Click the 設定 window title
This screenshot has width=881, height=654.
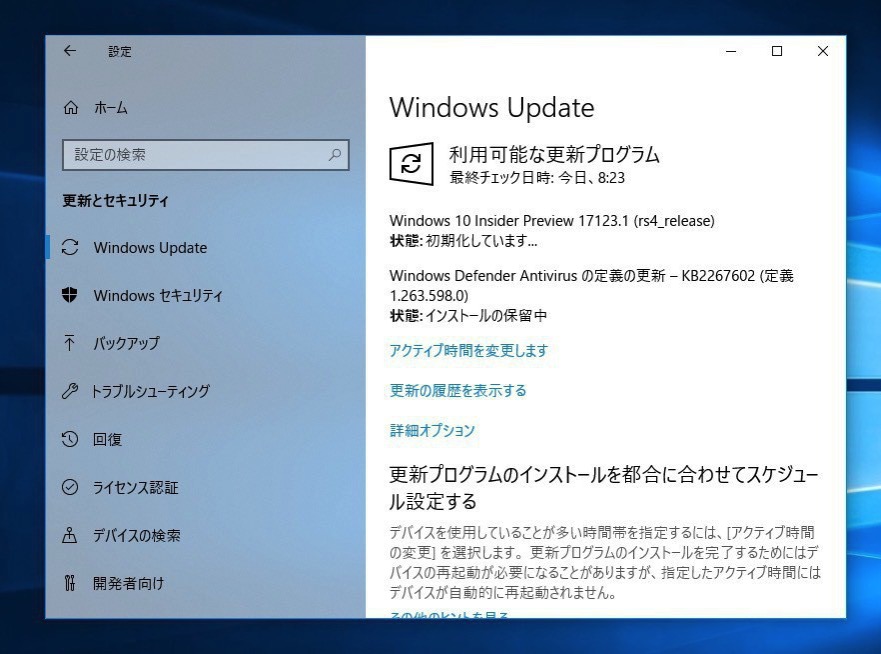click(x=120, y=52)
